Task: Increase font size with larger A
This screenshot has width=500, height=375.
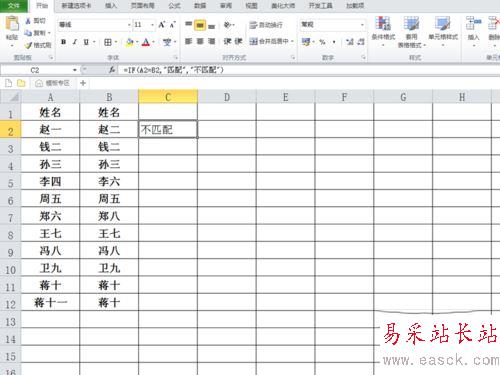Action: click(162, 25)
